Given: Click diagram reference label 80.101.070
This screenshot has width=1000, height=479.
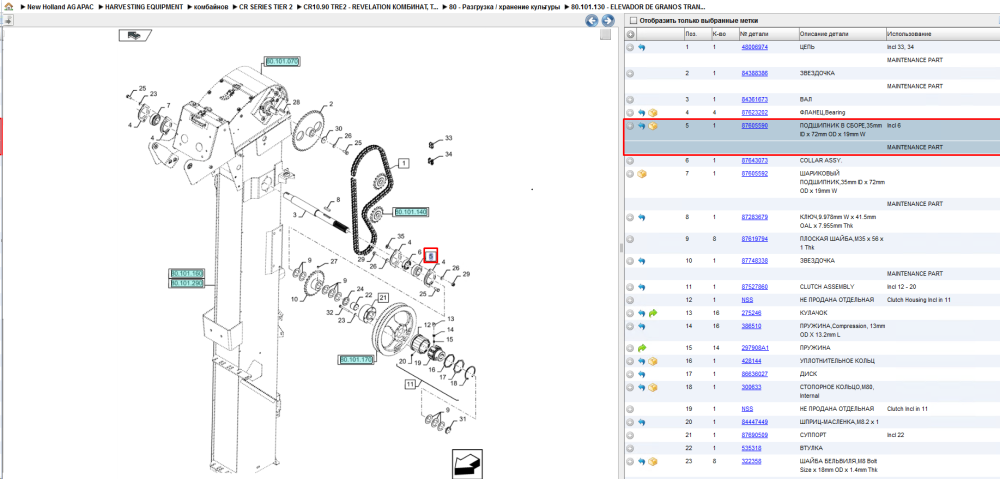Looking at the screenshot, I should pyautogui.click(x=282, y=61).
